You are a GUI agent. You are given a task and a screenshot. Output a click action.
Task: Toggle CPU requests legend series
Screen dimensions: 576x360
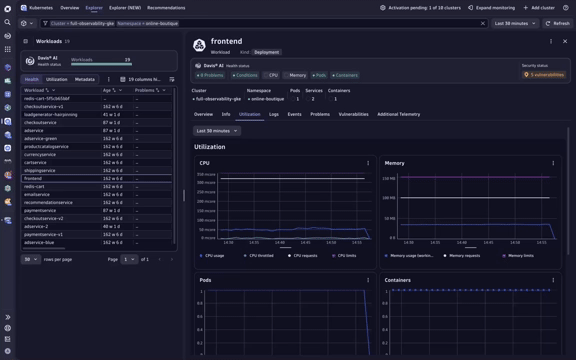click(x=303, y=256)
